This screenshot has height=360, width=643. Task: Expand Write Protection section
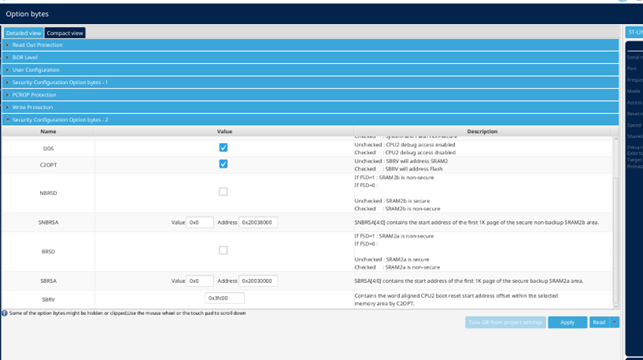310,107
